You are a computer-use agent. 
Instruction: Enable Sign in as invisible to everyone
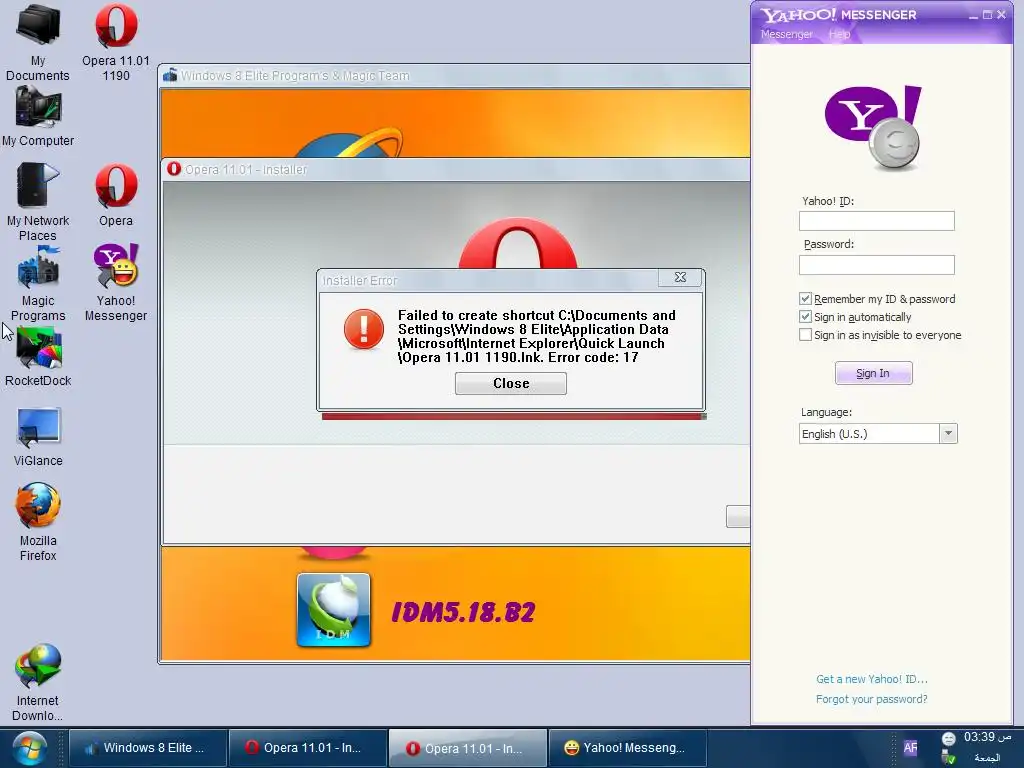pyautogui.click(x=805, y=334)
